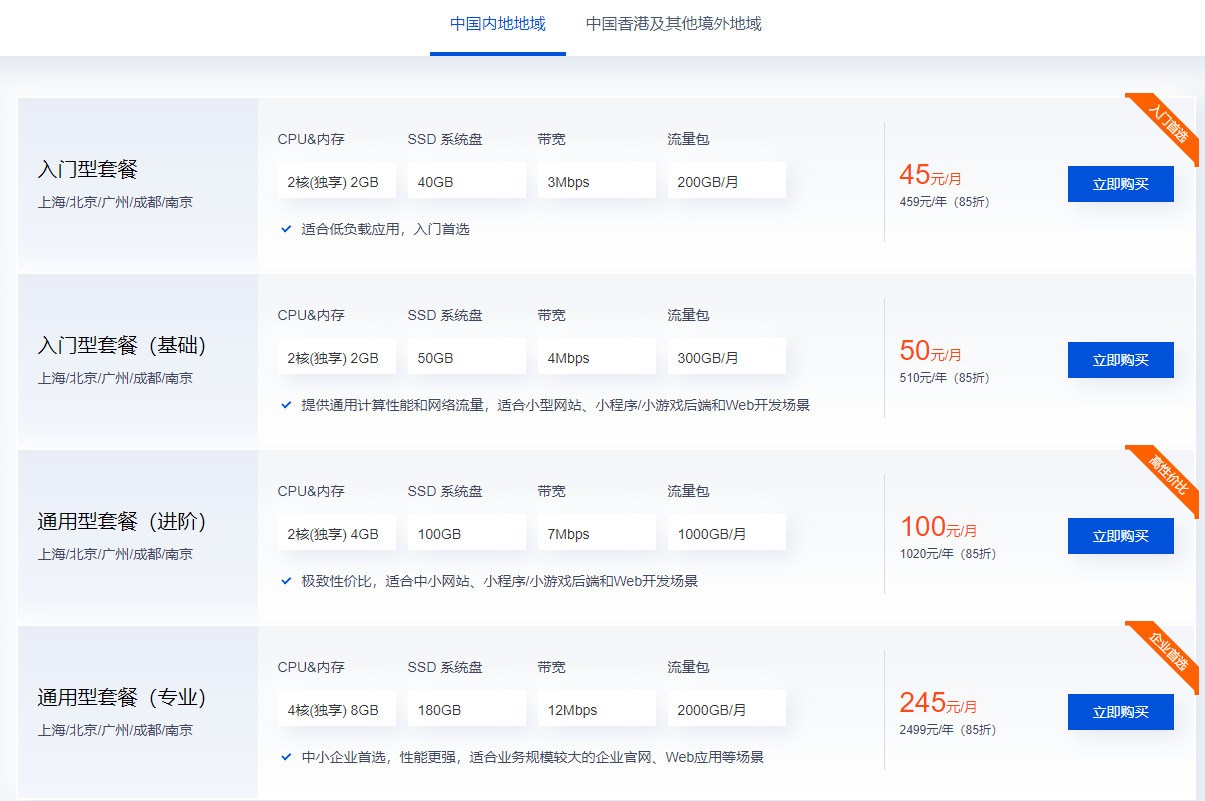Viewport: 1205px width, 801px height.
Task: Click the checkmark beside 适合低负载应用
Action: (286, 229)
